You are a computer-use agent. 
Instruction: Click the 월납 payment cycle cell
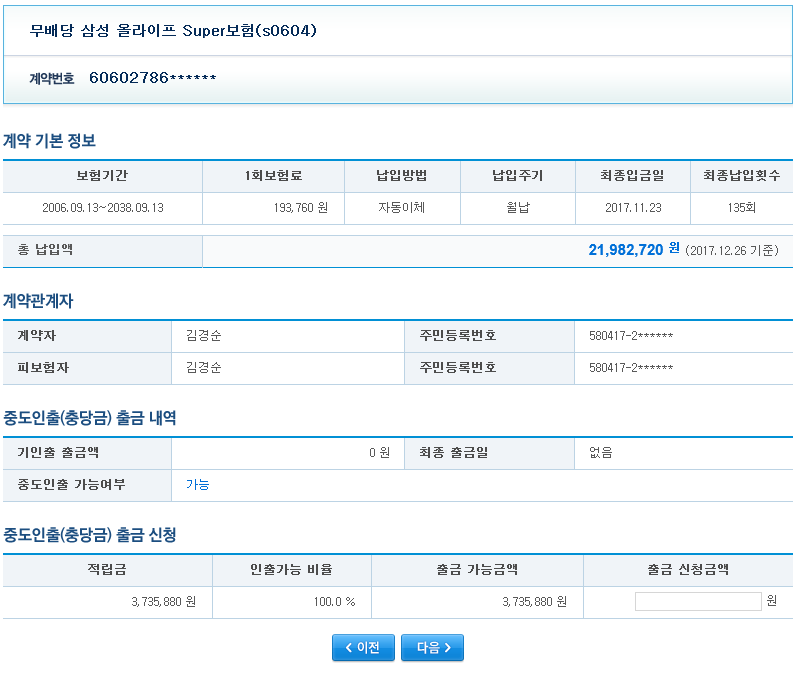(x=517, y=208)
